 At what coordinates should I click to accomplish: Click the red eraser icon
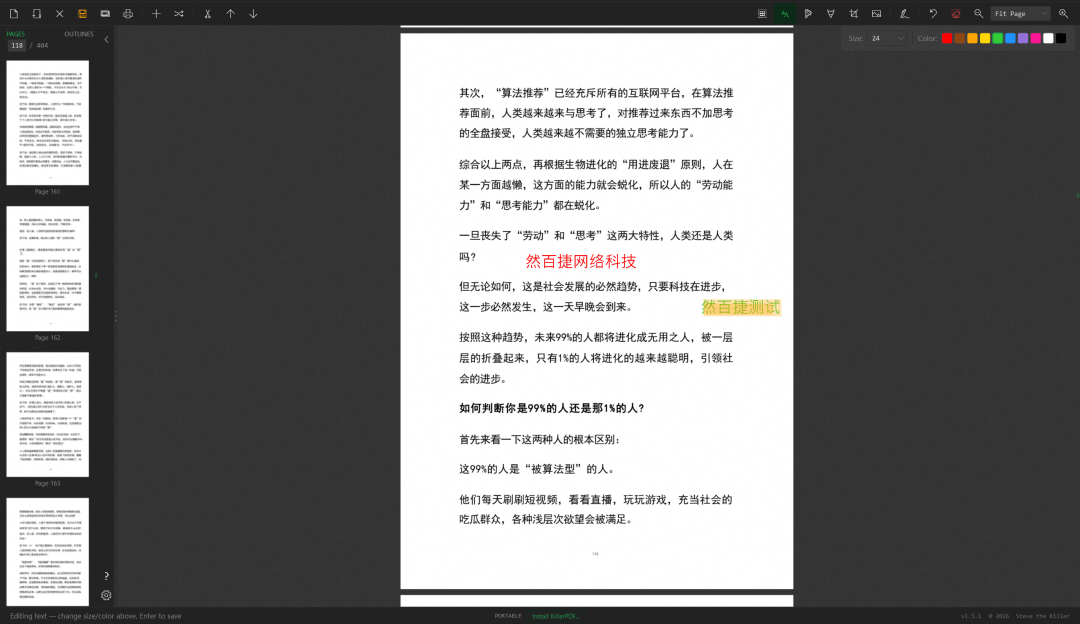(x=955, y=14)
